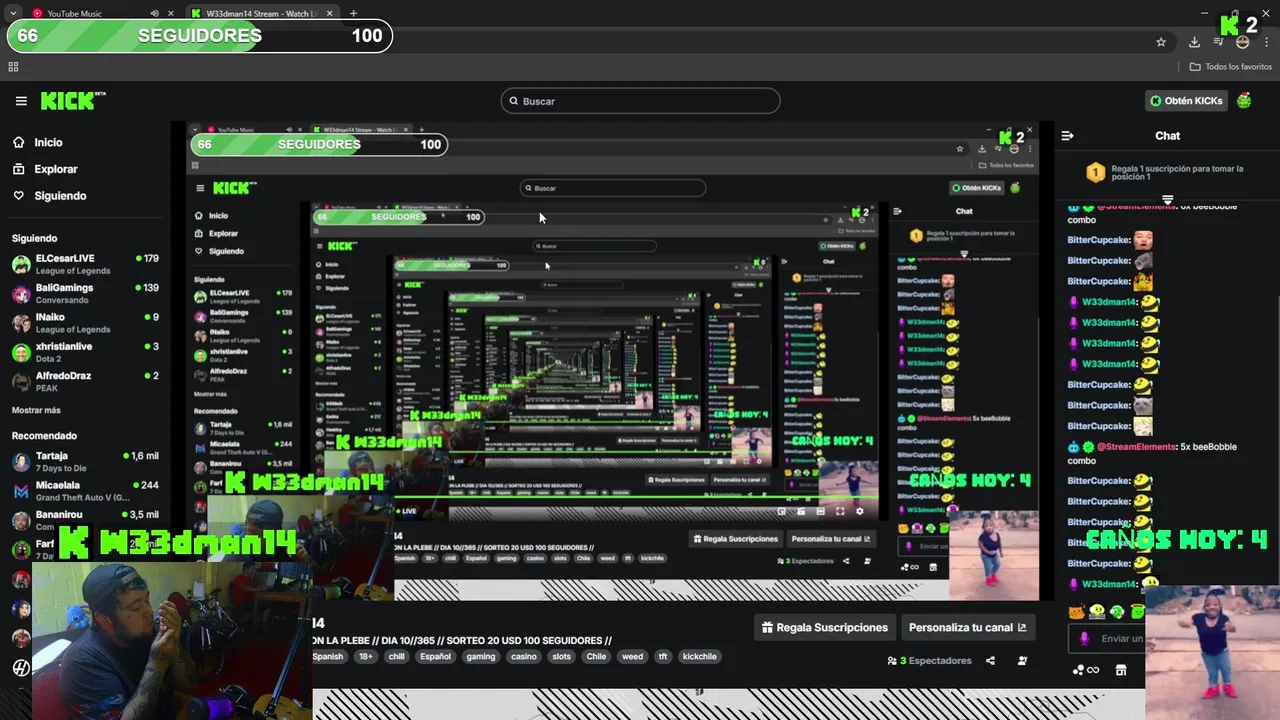
Task: Click the round logo icon at sidebar bottom
Action: click(x=21, y=668)
